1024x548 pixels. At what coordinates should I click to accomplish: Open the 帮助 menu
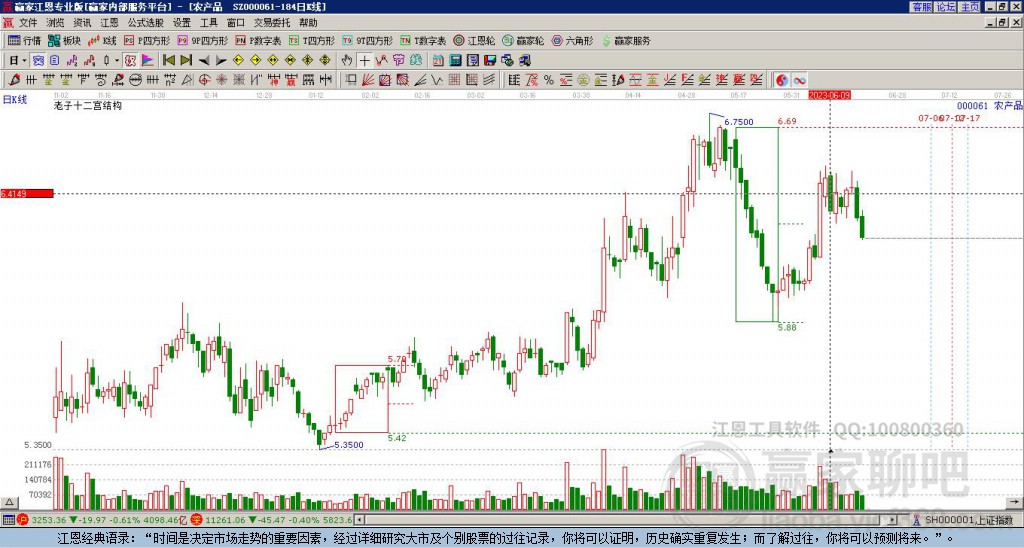tap(308, 23)
